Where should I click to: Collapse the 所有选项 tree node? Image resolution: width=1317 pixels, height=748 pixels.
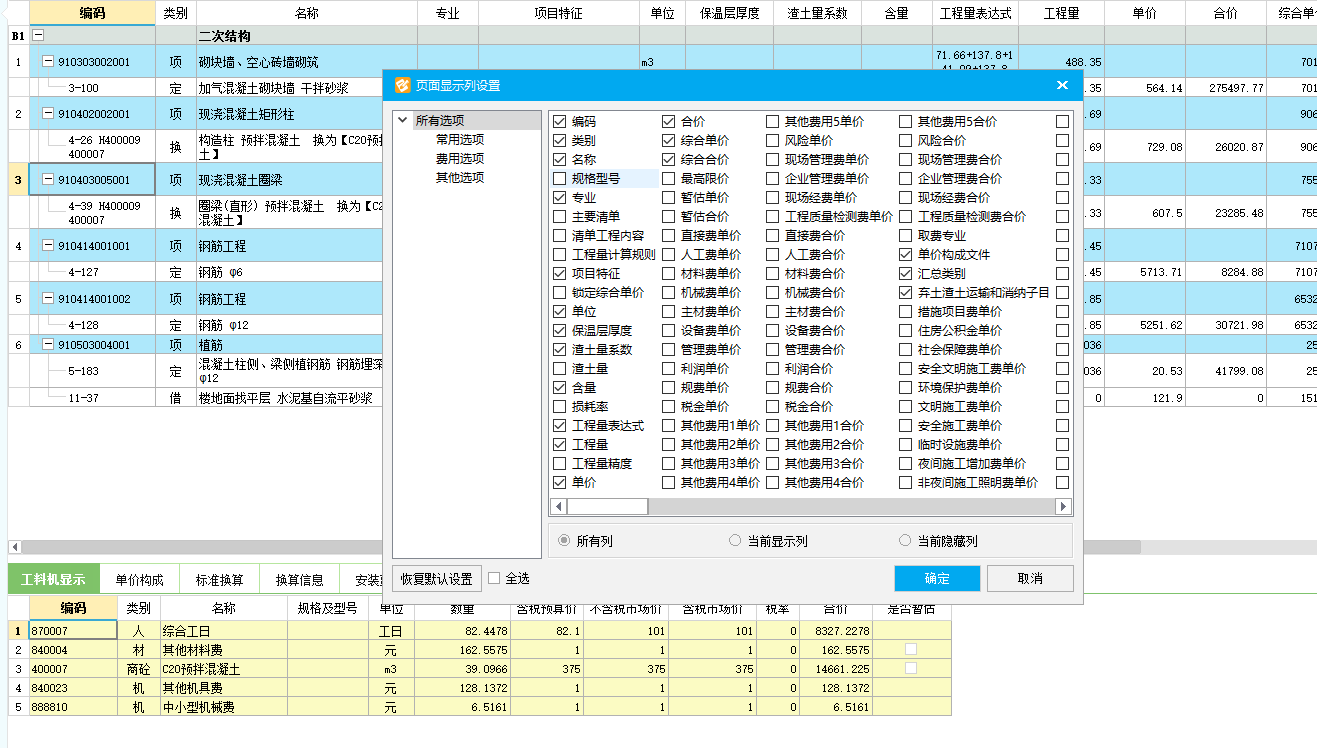pos(402,121)
